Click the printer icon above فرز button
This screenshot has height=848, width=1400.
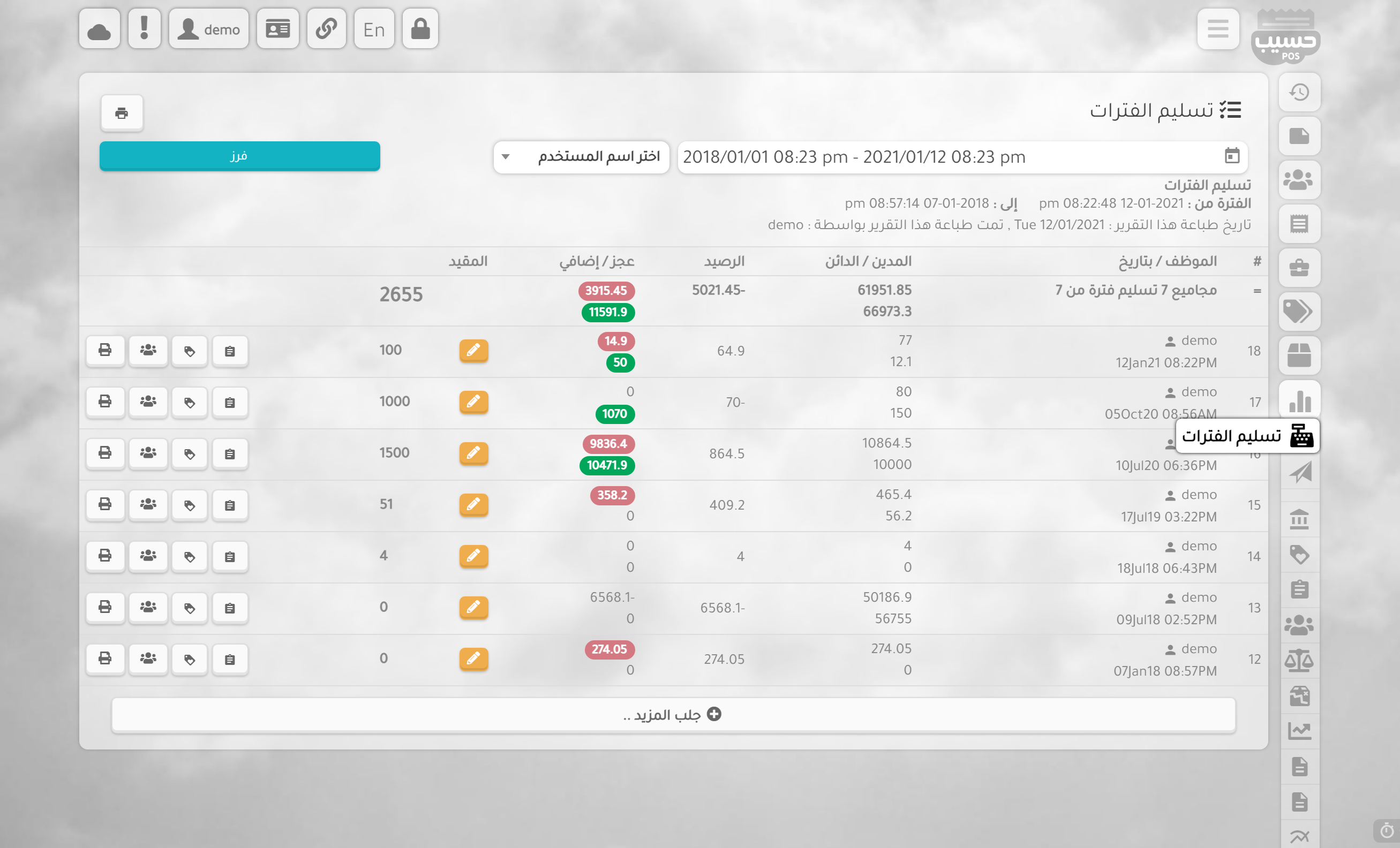122,113
